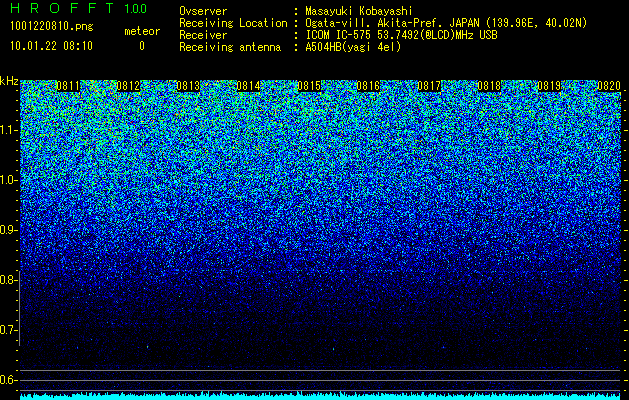Click the HROFFT 1.0.0 title text

[78, 8]
